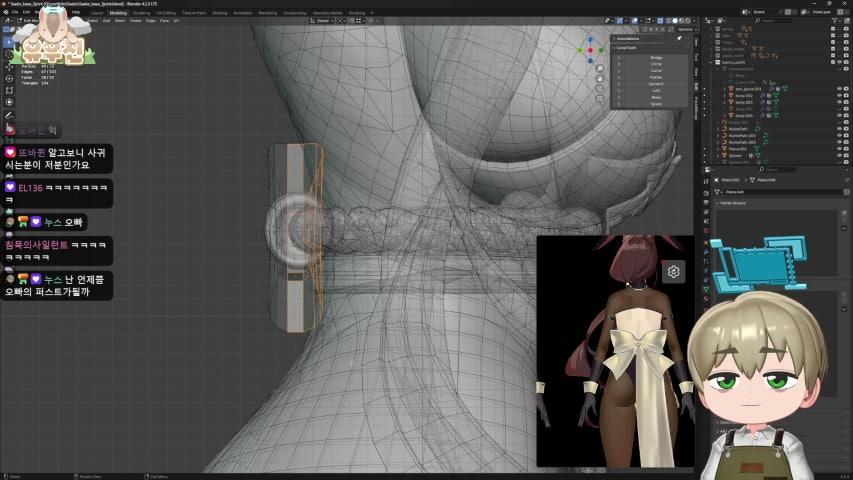
Task: Switch to rendered viewport shading
Action: (688, 21)
